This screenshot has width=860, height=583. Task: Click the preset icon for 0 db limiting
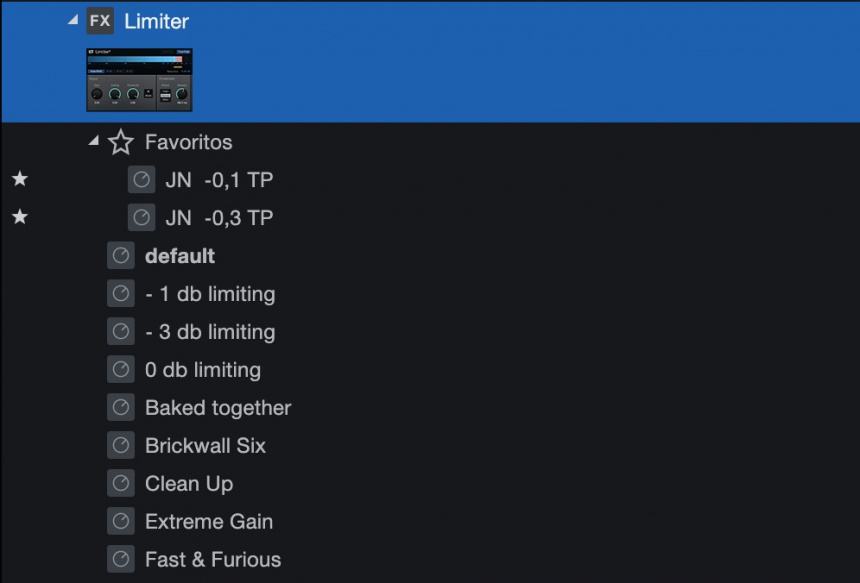pyautogui.click(x=121, y=370)
